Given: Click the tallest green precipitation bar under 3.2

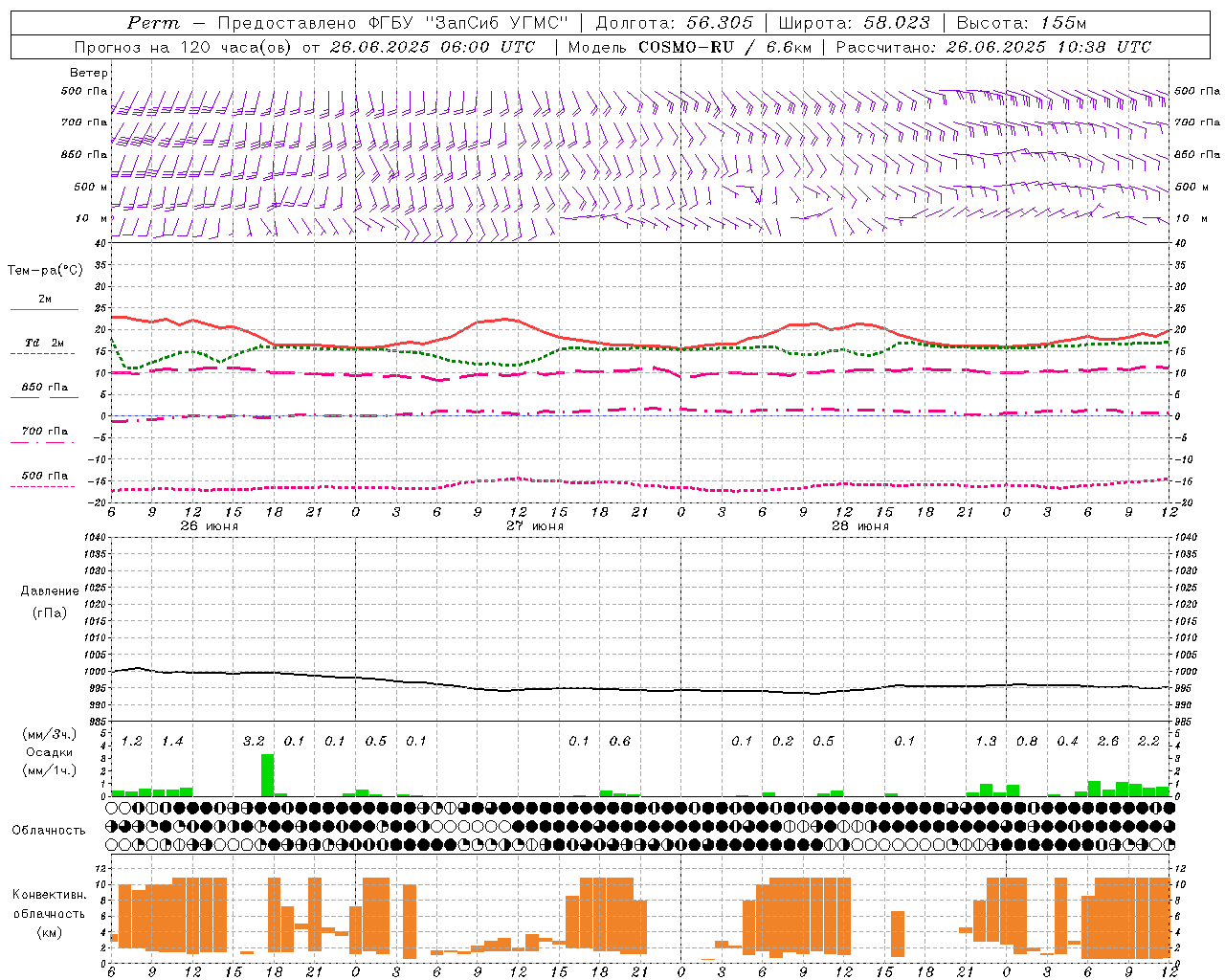Looking at the screenshot, I should click(x=268, y=775).
